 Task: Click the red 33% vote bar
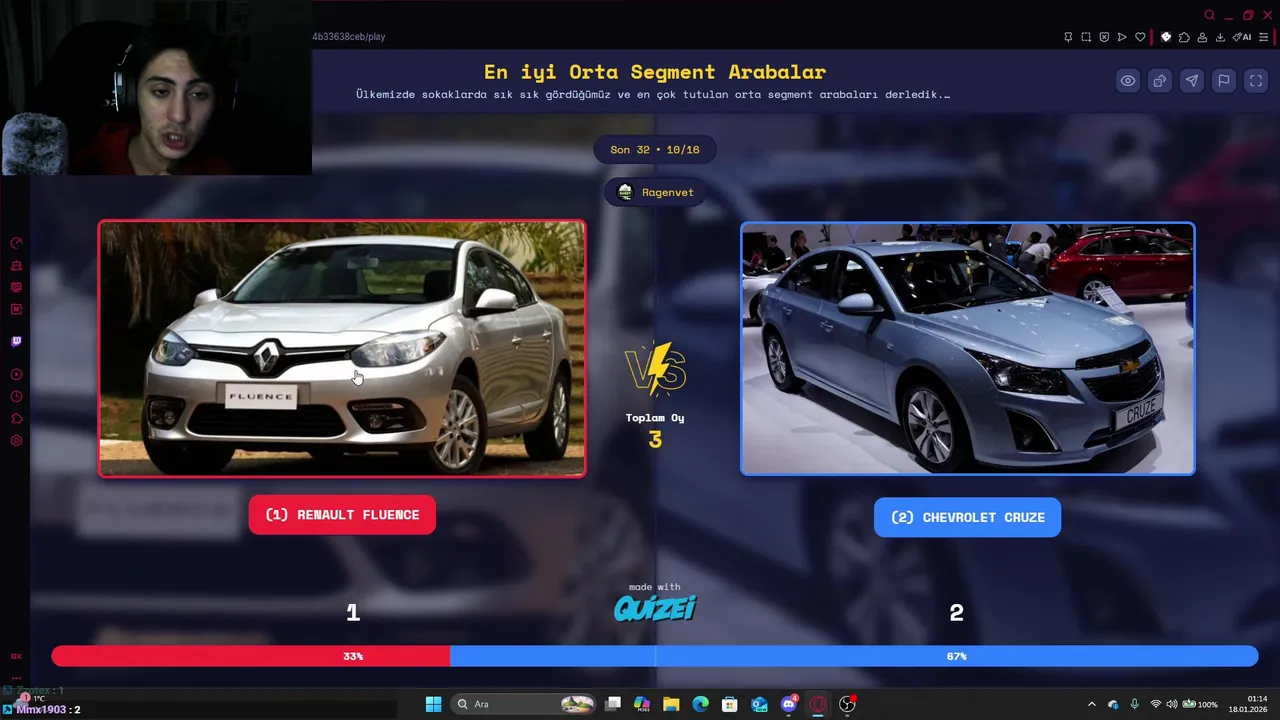(x=251, y=656)
